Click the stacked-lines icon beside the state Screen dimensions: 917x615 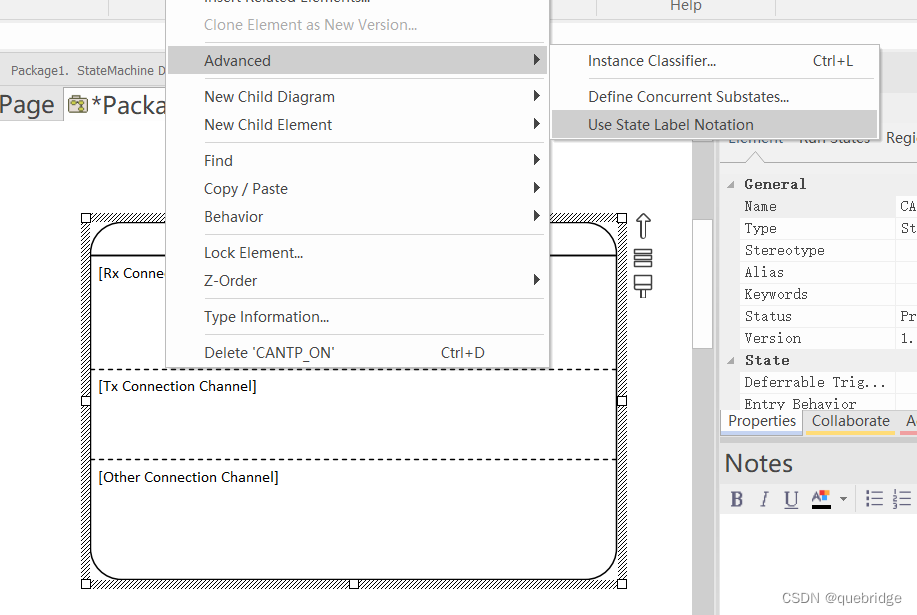643,258
